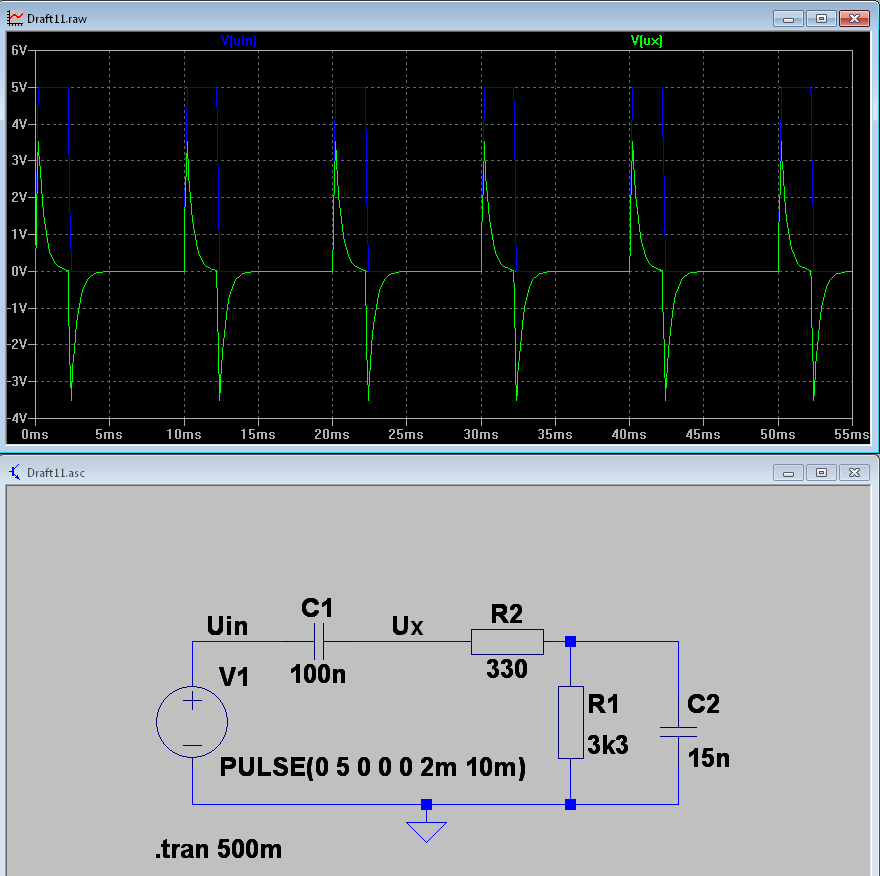Click the 330 value of R2
880x876 pixels.
pyautogui.click(x=507, y=669)
